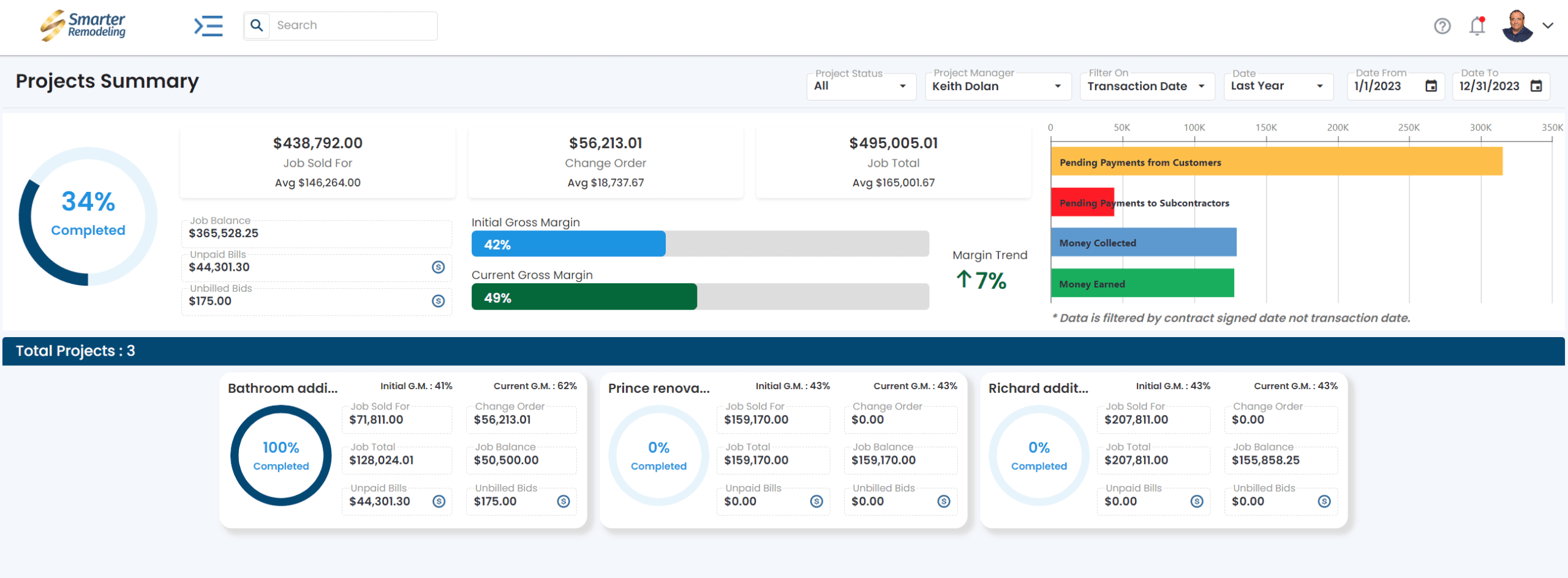Click the Smarter Remodeling logo
1568x578 pixels.
point(83,26)
